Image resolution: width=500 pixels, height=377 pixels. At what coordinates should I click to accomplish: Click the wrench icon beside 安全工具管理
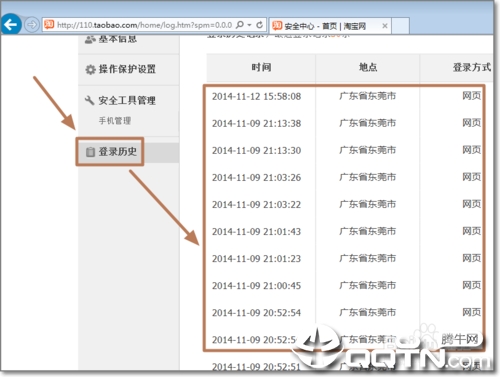[x=90, y=100]
